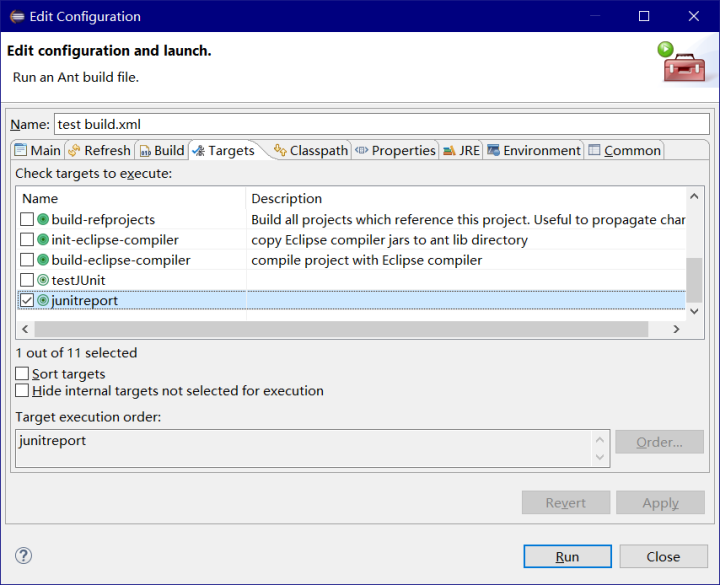Switch to the Main tab
The image size is (720, 585).
[38, 150]
